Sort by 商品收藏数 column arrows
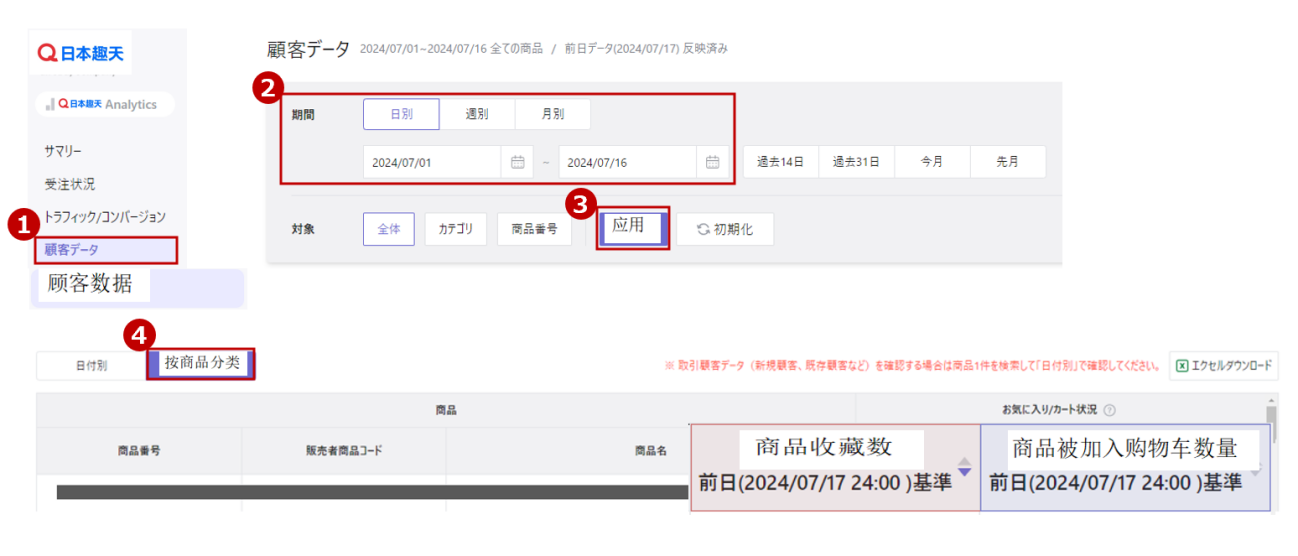1298x556 pixels. [x=964, y=467]
